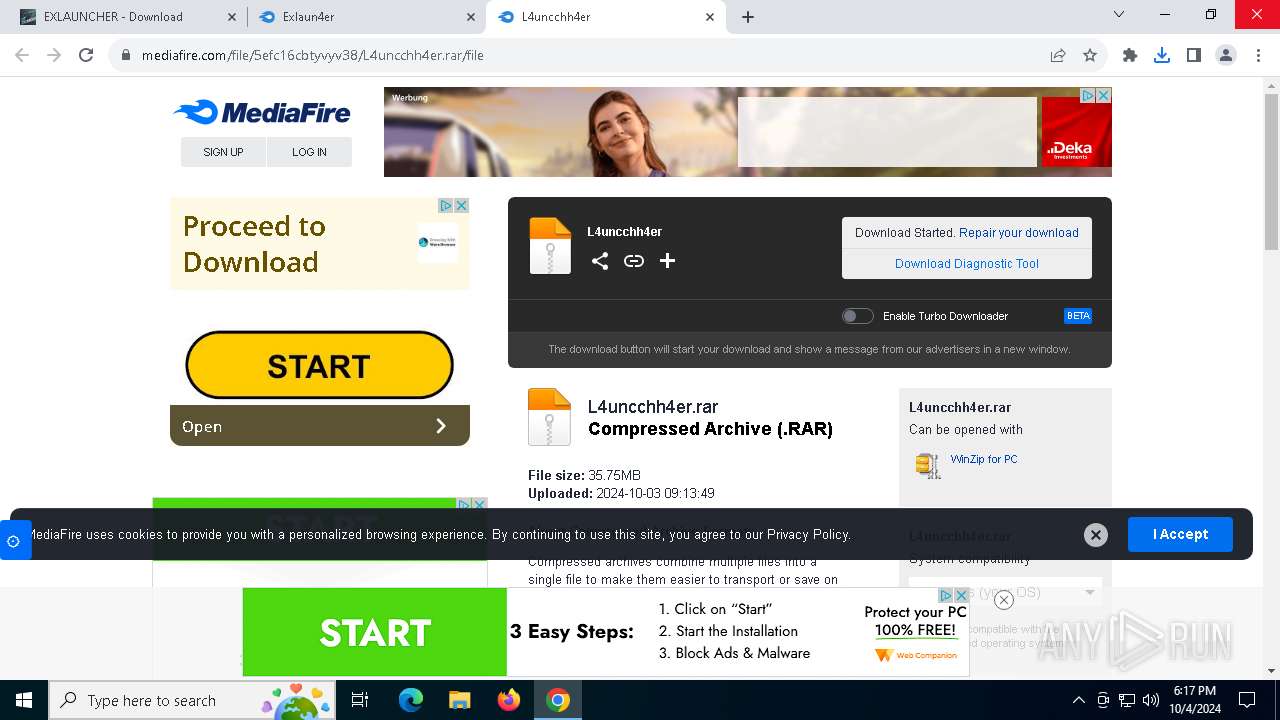Click the Deka banner ad image

pyautogui.click(x=748, y=132)
